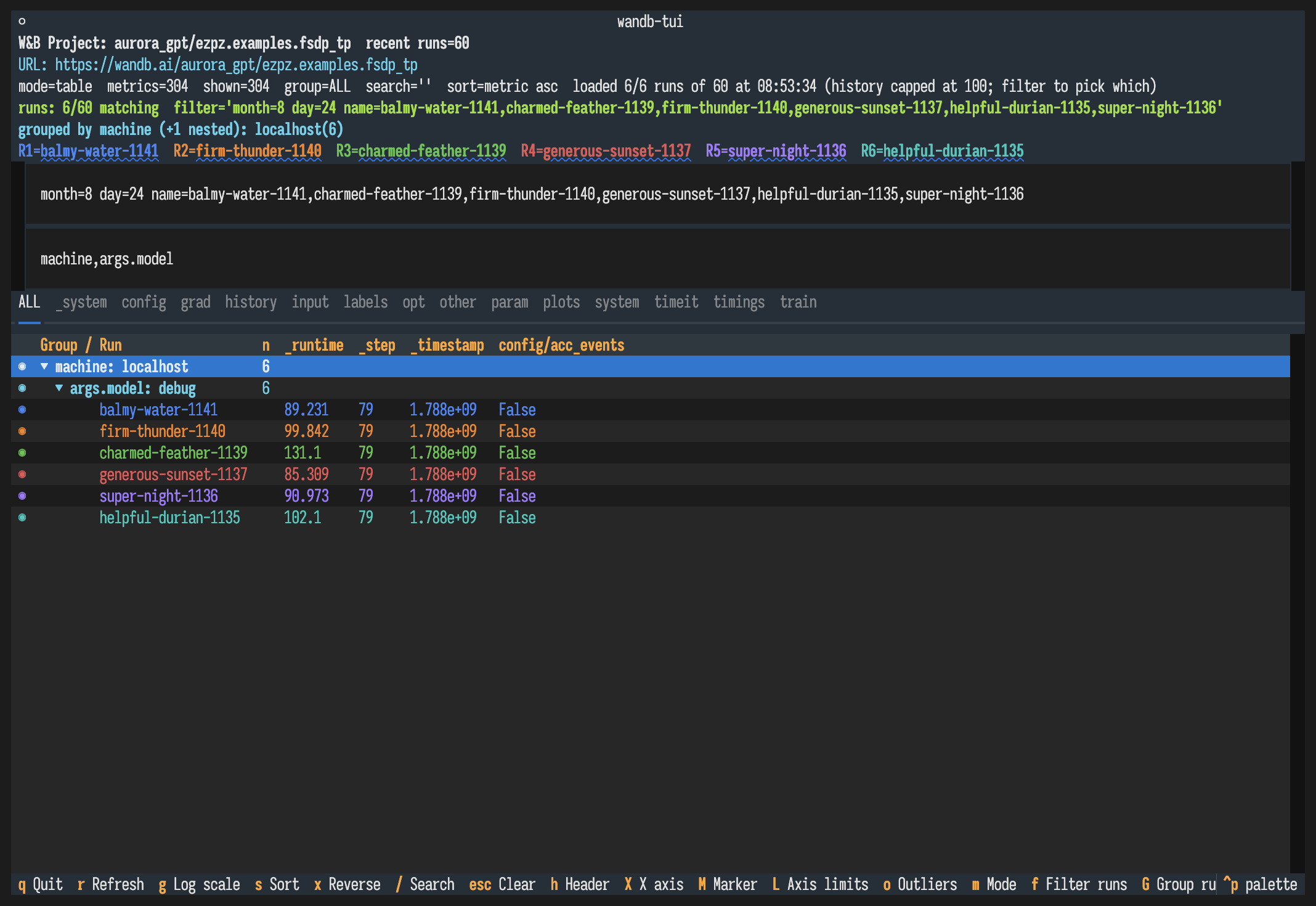
Task: Open the grad tab
Action: [x=195, y=302]
